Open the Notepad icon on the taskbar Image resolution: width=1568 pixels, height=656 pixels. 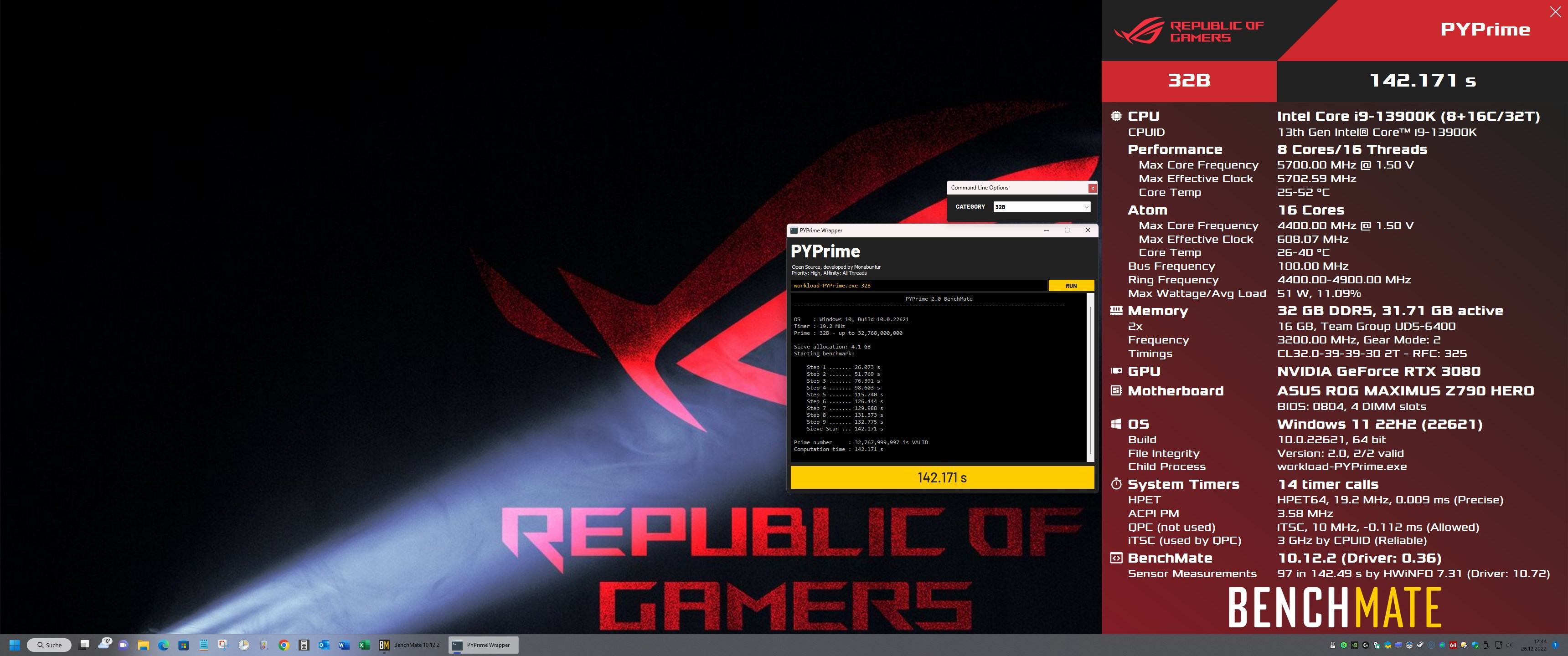click(203, 645)
